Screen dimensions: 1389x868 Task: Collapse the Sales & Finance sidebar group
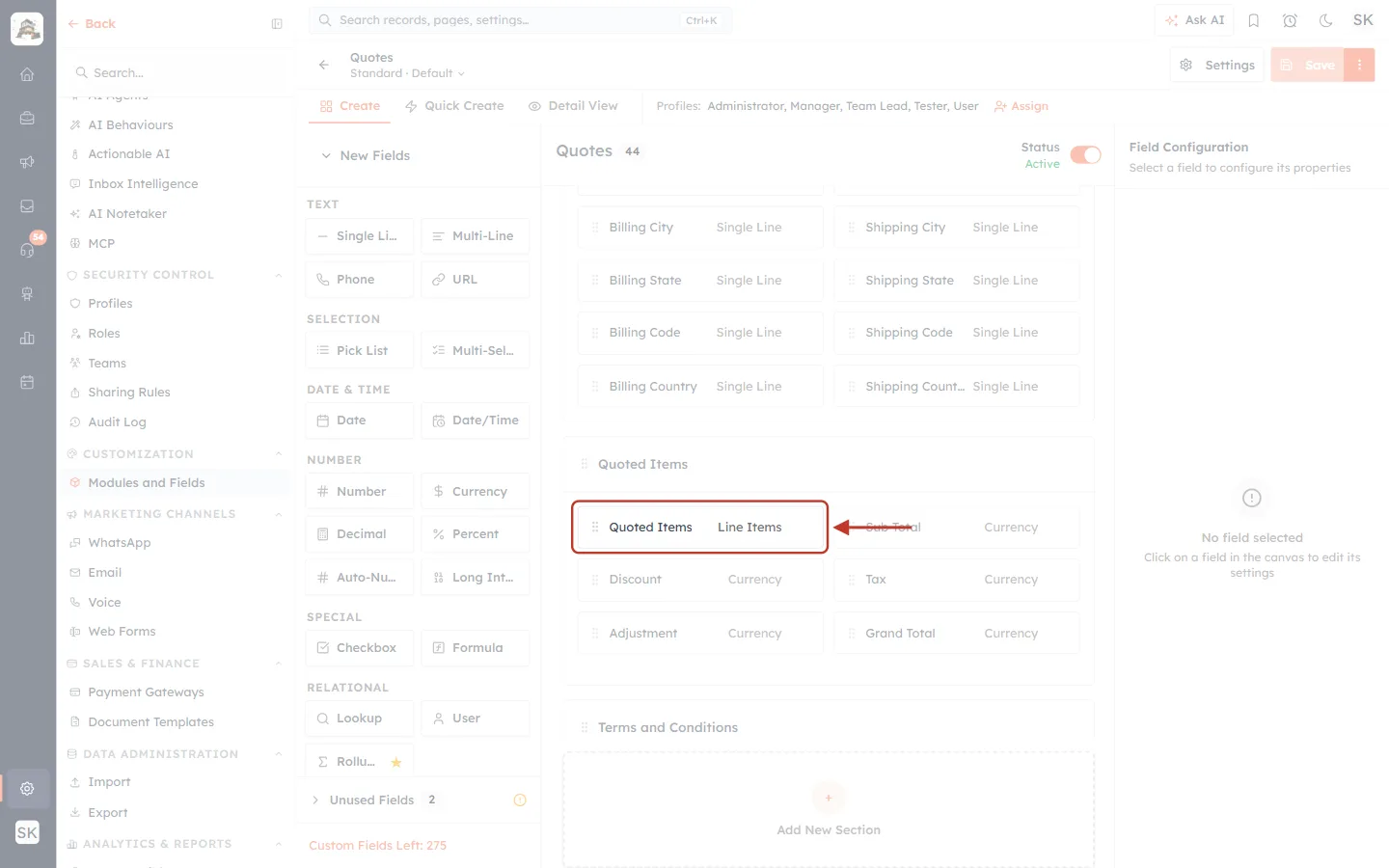click(279, 664)
